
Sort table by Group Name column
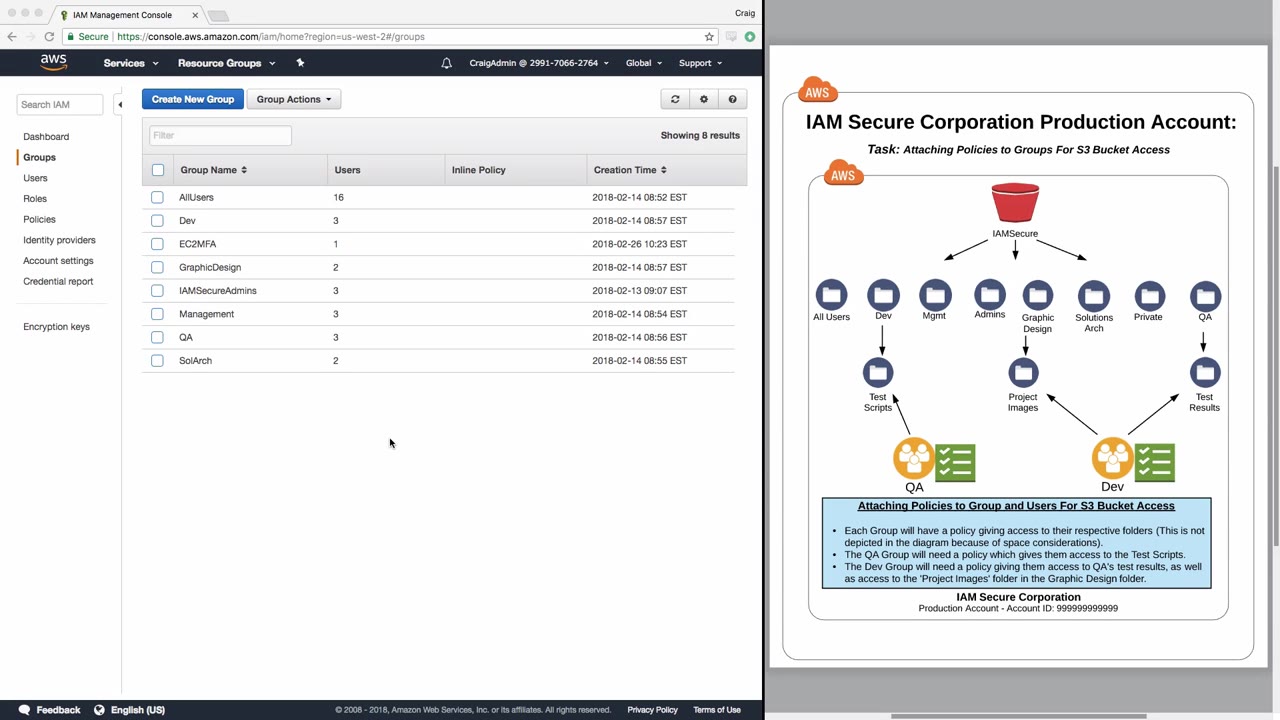coord(213,170)
